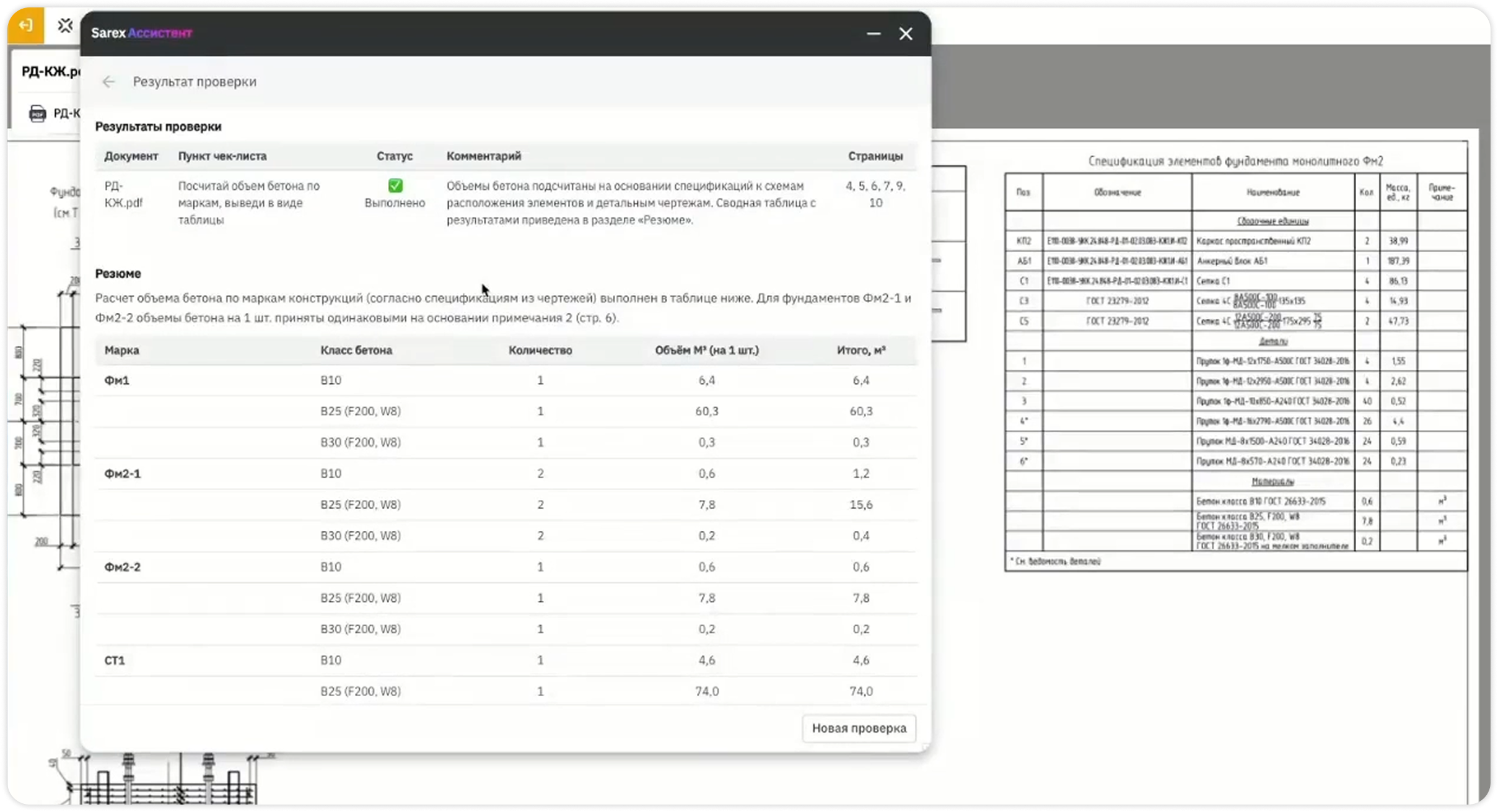Image resolution: width=1498 pixels, height=812 pixels.
Task: Select the СТ1 mark row
Action: tap(506, 660)
